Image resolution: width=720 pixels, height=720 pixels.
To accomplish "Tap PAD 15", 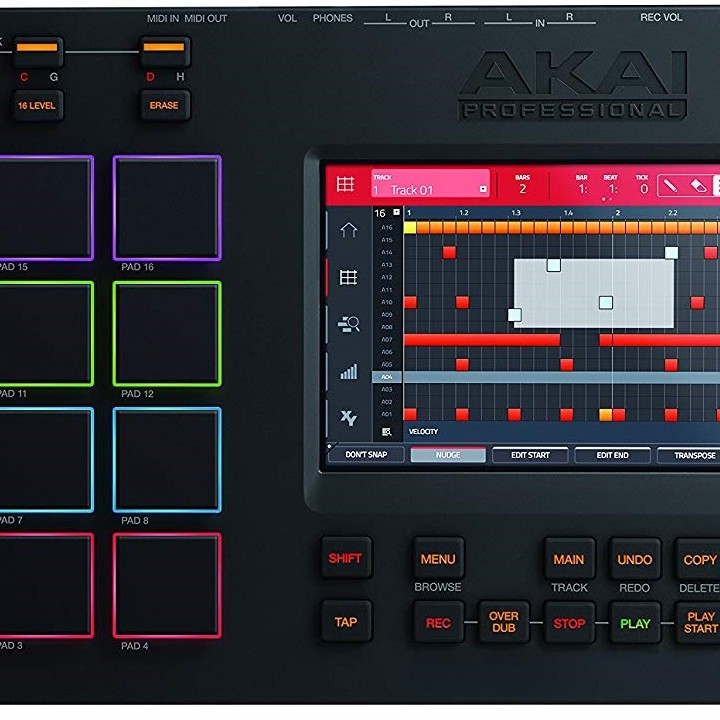I will (45, 208).
